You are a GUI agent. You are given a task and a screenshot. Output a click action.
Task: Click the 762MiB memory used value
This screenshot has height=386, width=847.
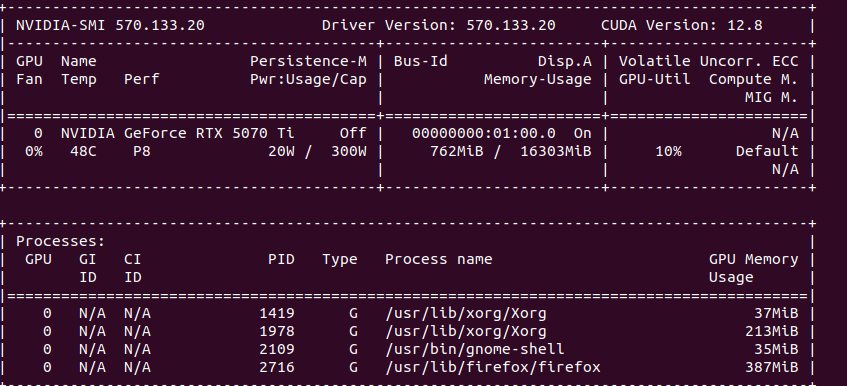coord(456,152)
